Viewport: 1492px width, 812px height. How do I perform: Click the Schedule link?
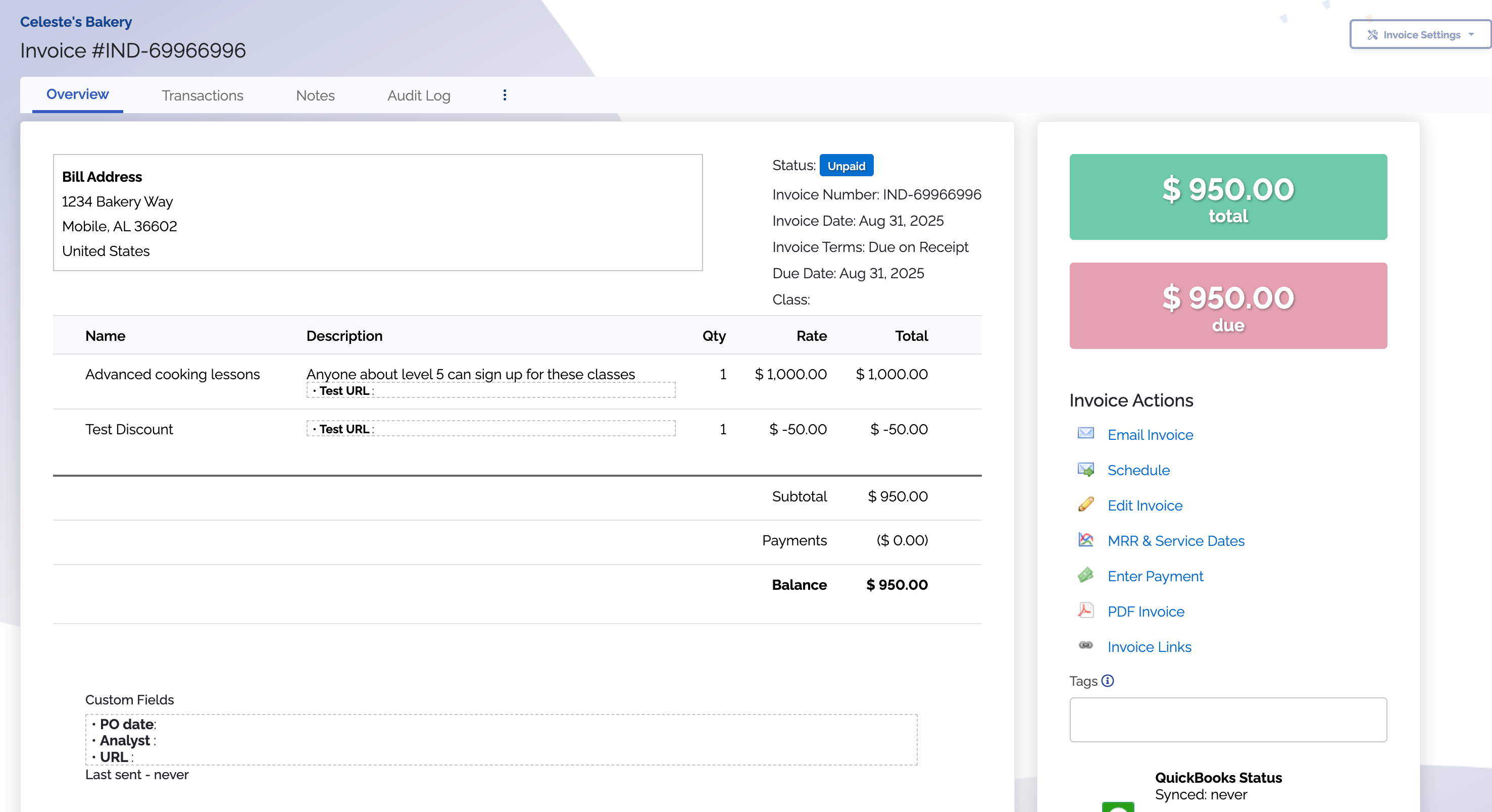point(1138,470)
